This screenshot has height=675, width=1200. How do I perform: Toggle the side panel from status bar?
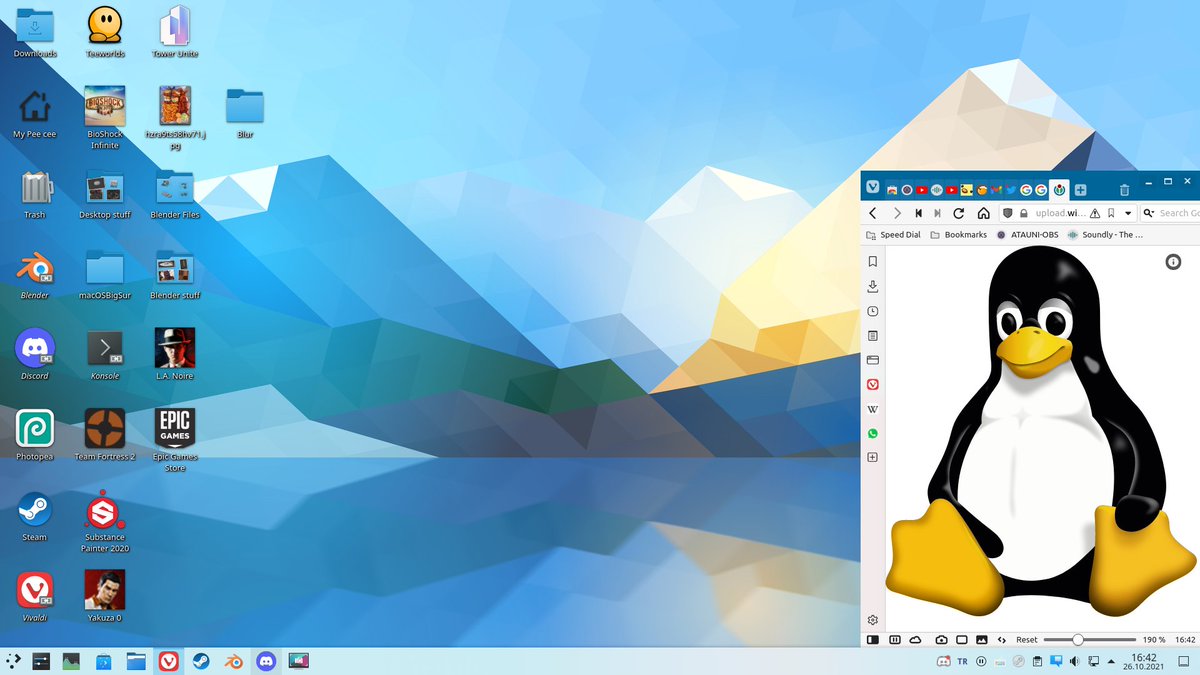point(872,639)
